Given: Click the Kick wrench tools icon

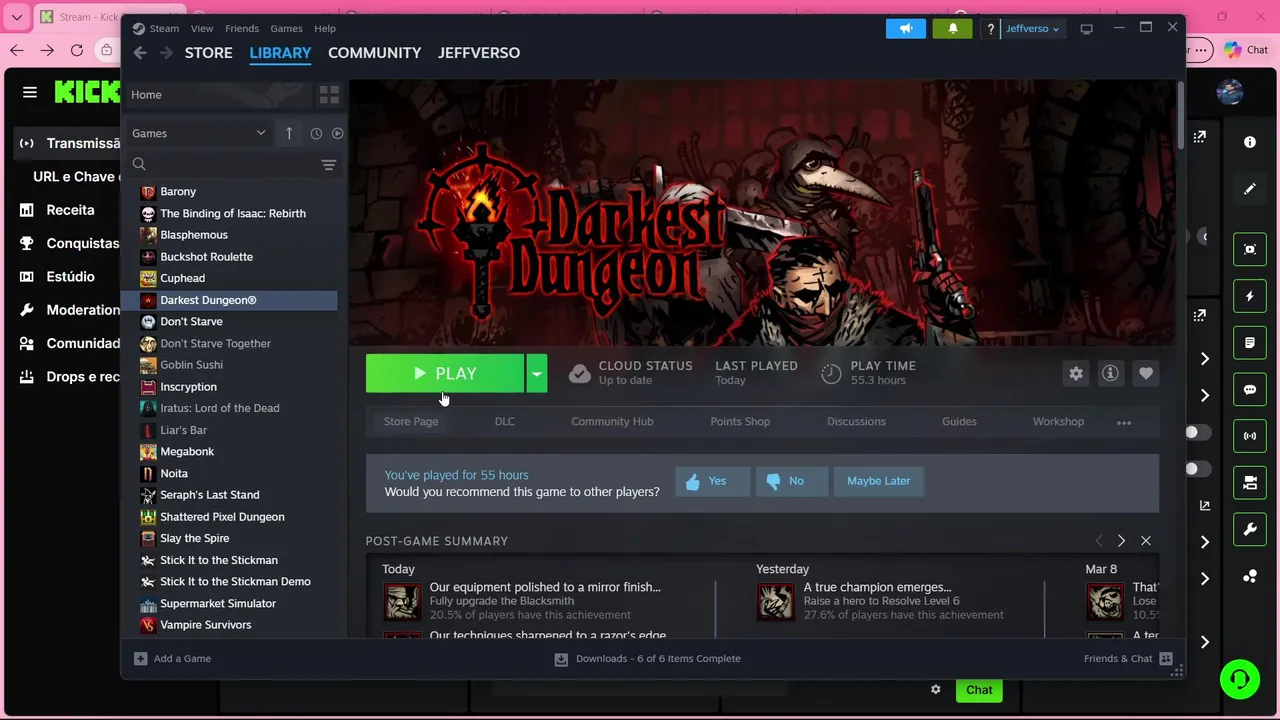Looking at the screenshot, I should pyautogui.click(x=1250, y=529).
